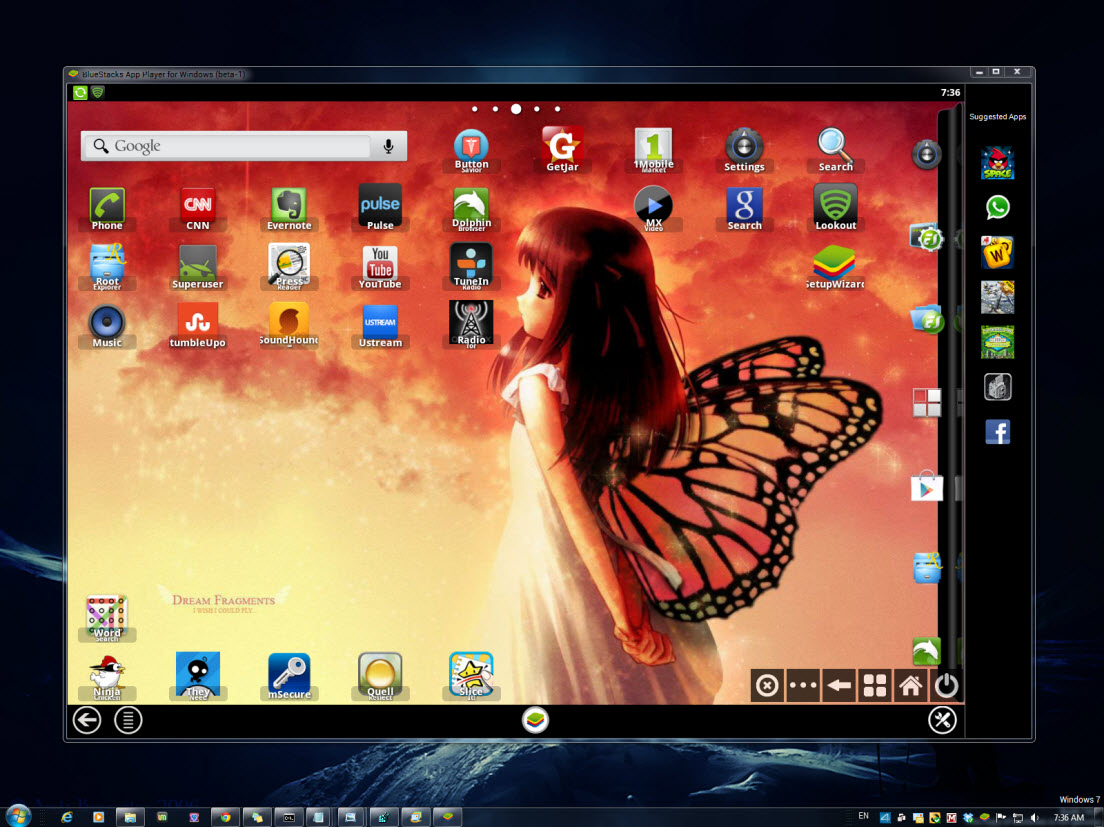Open Ninja Chicken game

coord(107,677)
